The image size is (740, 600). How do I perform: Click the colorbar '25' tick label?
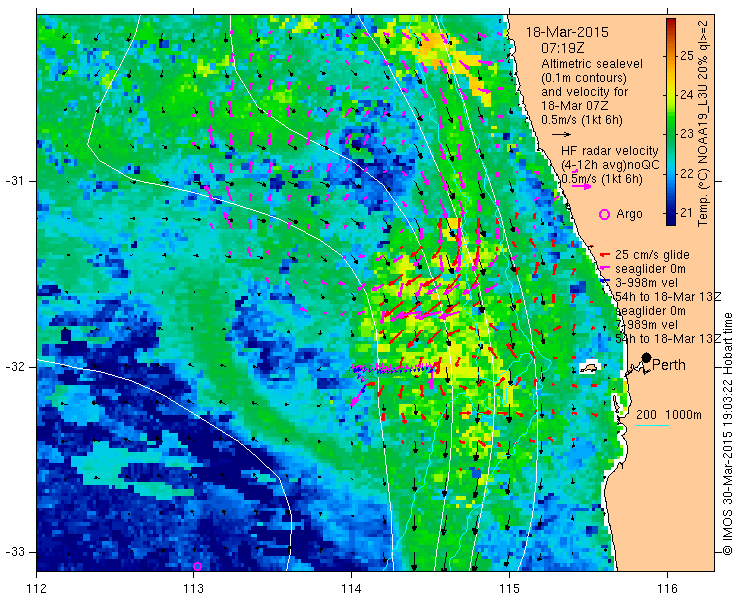[687, 56]
